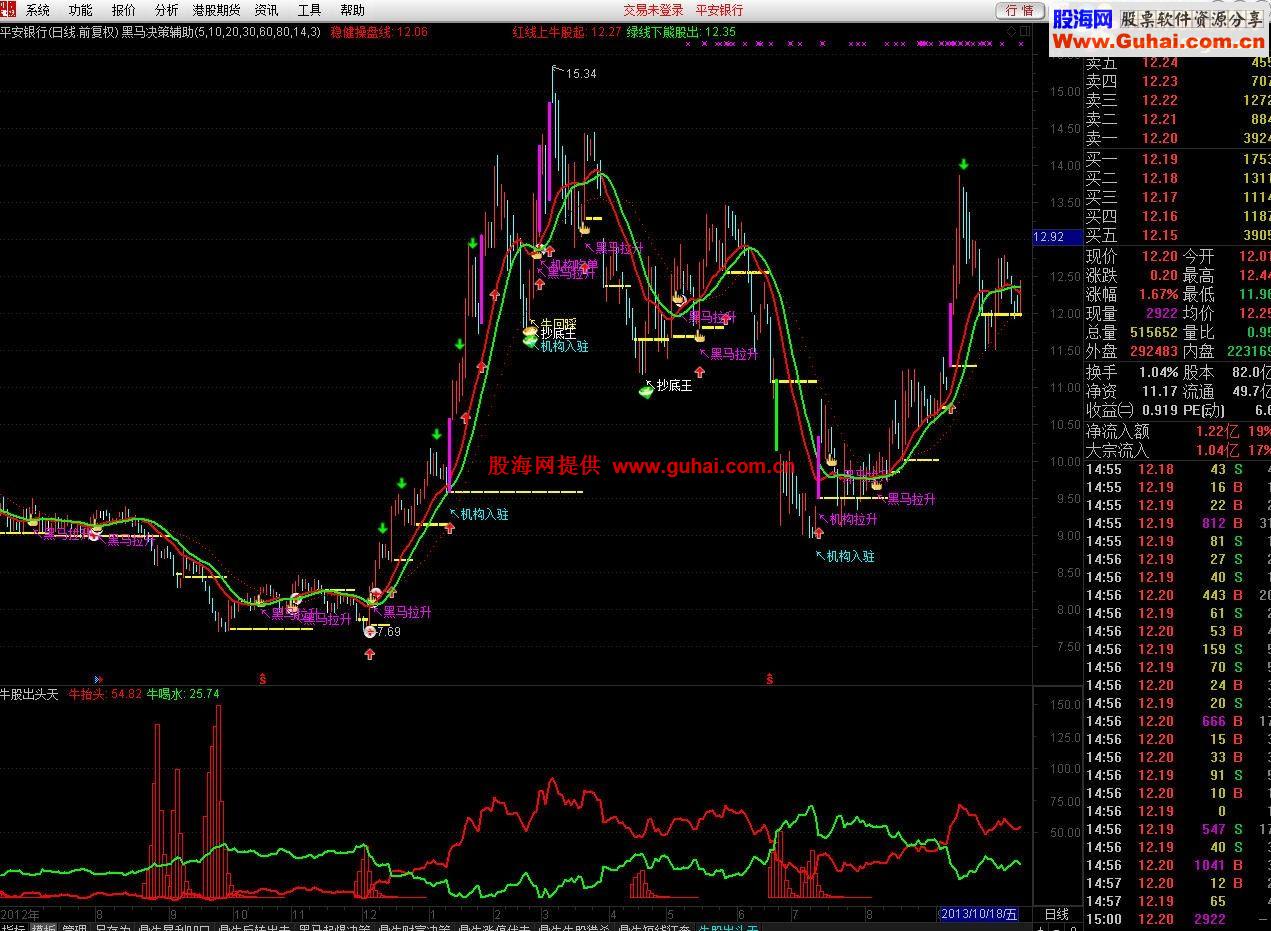The width and height of the screenshot is (1271, 931).
Task: Select the 卖三 12.22 ask row
Action: click(1178, 101)
